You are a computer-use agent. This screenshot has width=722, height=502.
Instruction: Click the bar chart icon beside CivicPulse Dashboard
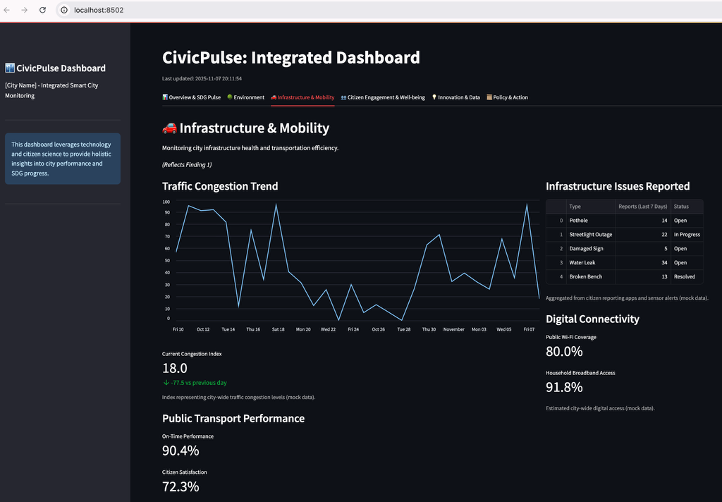[10, 68]
